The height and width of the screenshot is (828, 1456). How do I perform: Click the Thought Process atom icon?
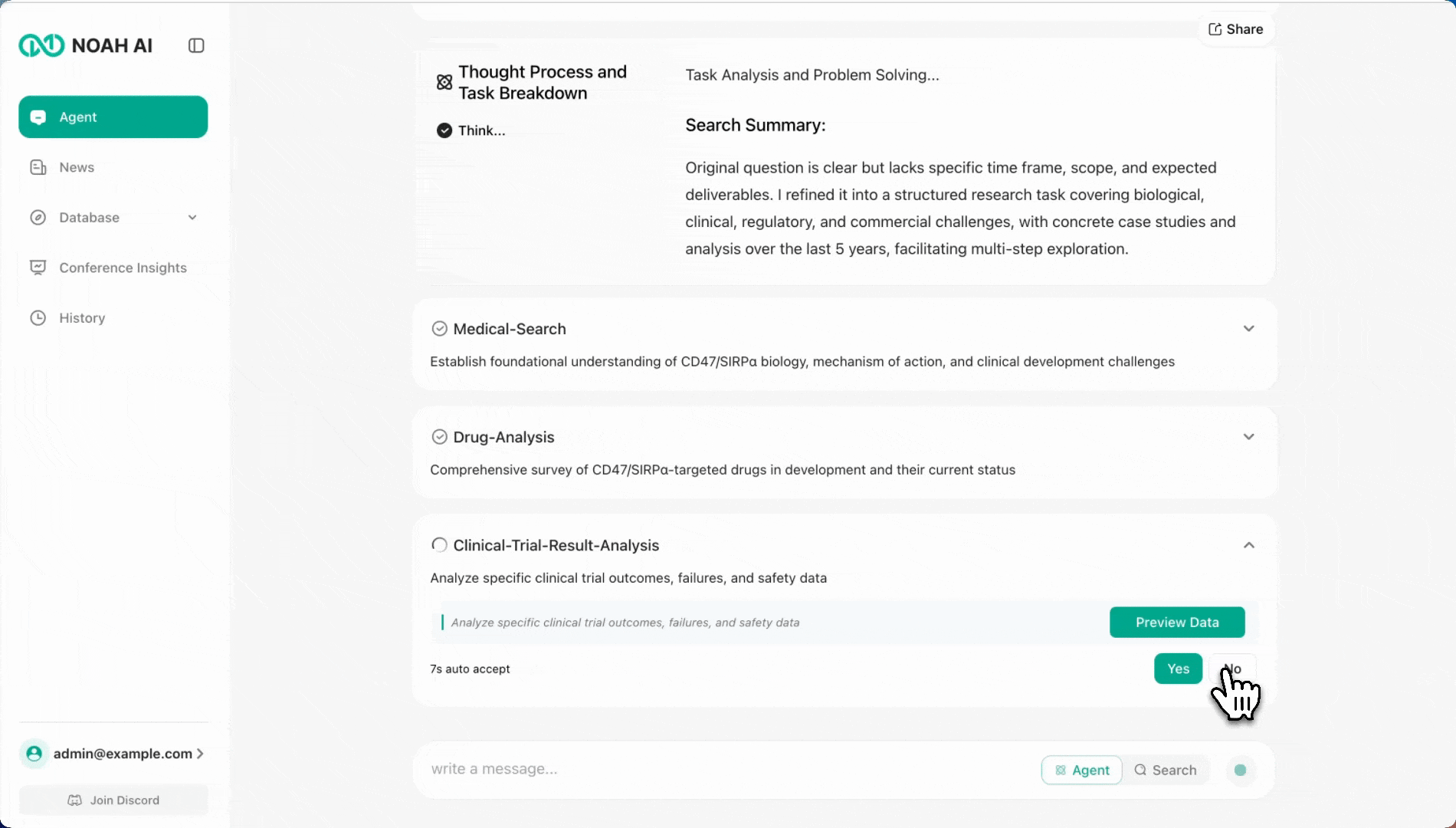(x=444, y=82)
